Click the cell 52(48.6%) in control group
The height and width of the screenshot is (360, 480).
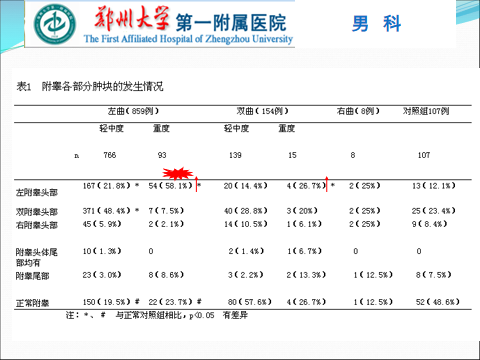(437, 302)
